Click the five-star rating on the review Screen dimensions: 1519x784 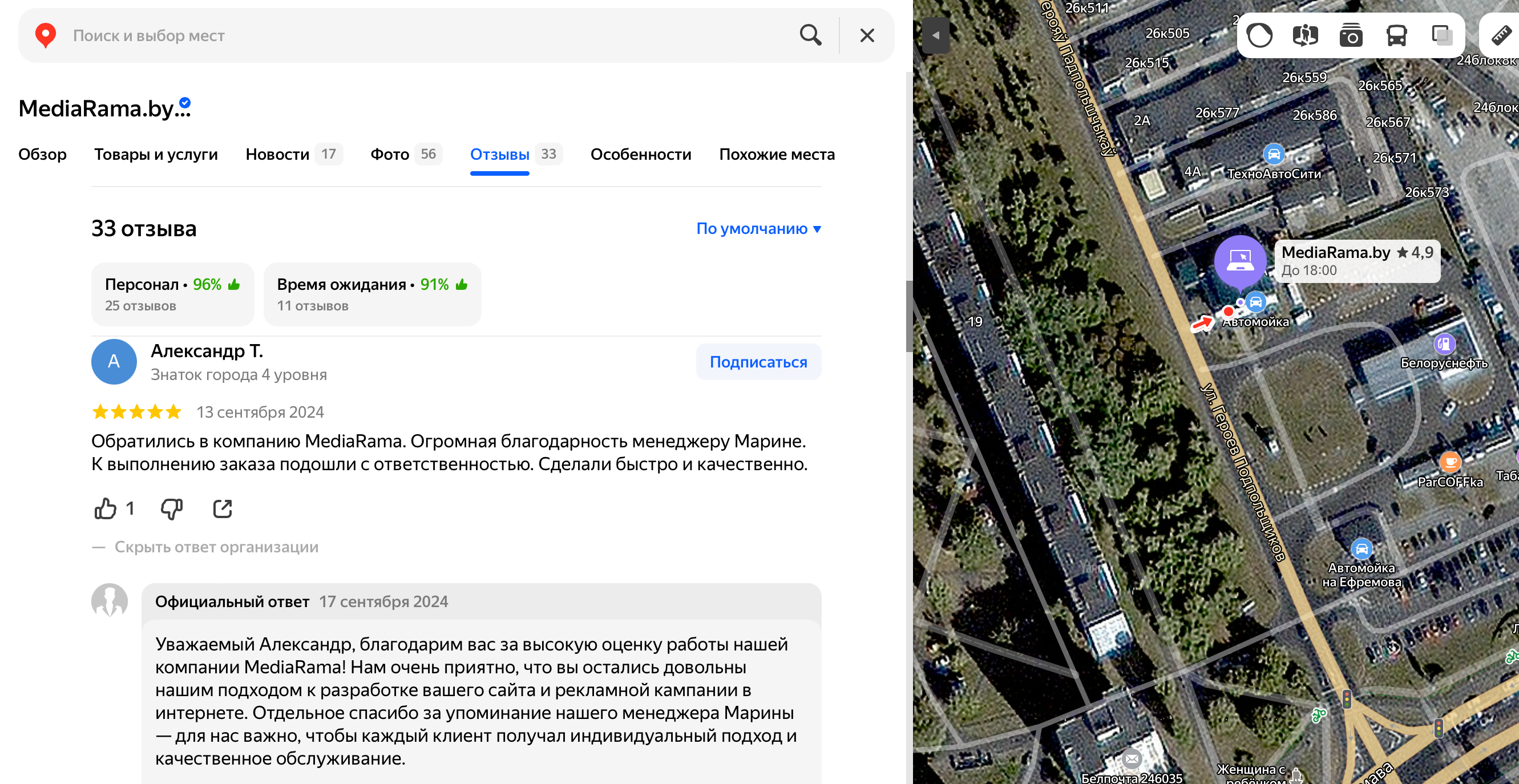pos(137,411)
